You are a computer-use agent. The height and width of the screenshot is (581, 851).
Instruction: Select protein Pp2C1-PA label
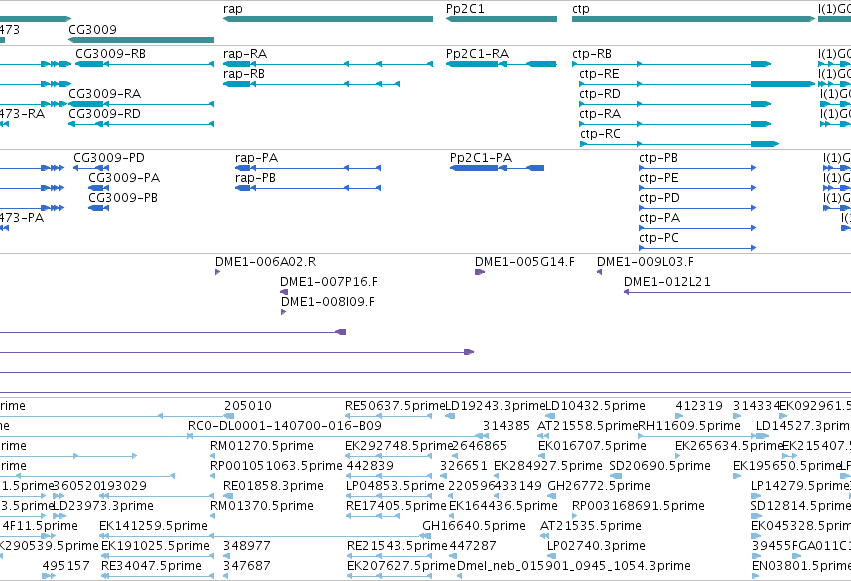[x=481, y=158]
